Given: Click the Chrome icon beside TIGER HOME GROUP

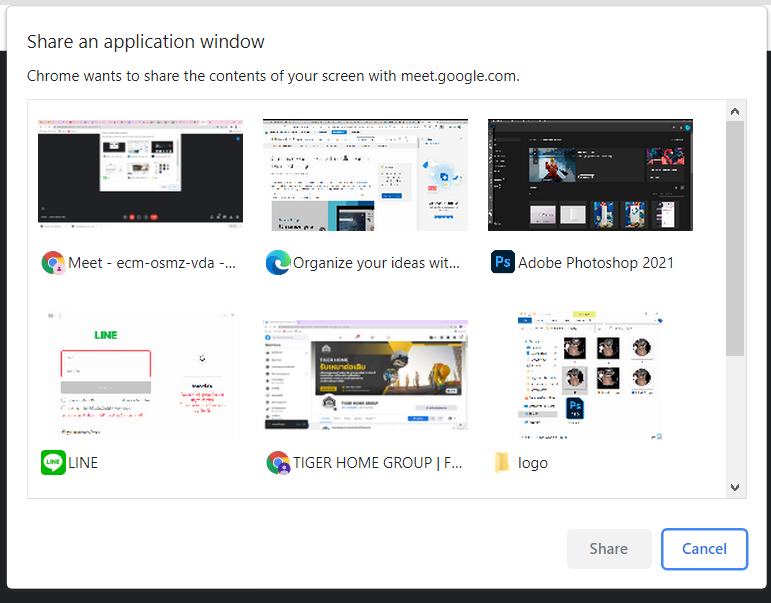Looking at the screenshot, I should (x=278, y=462).
